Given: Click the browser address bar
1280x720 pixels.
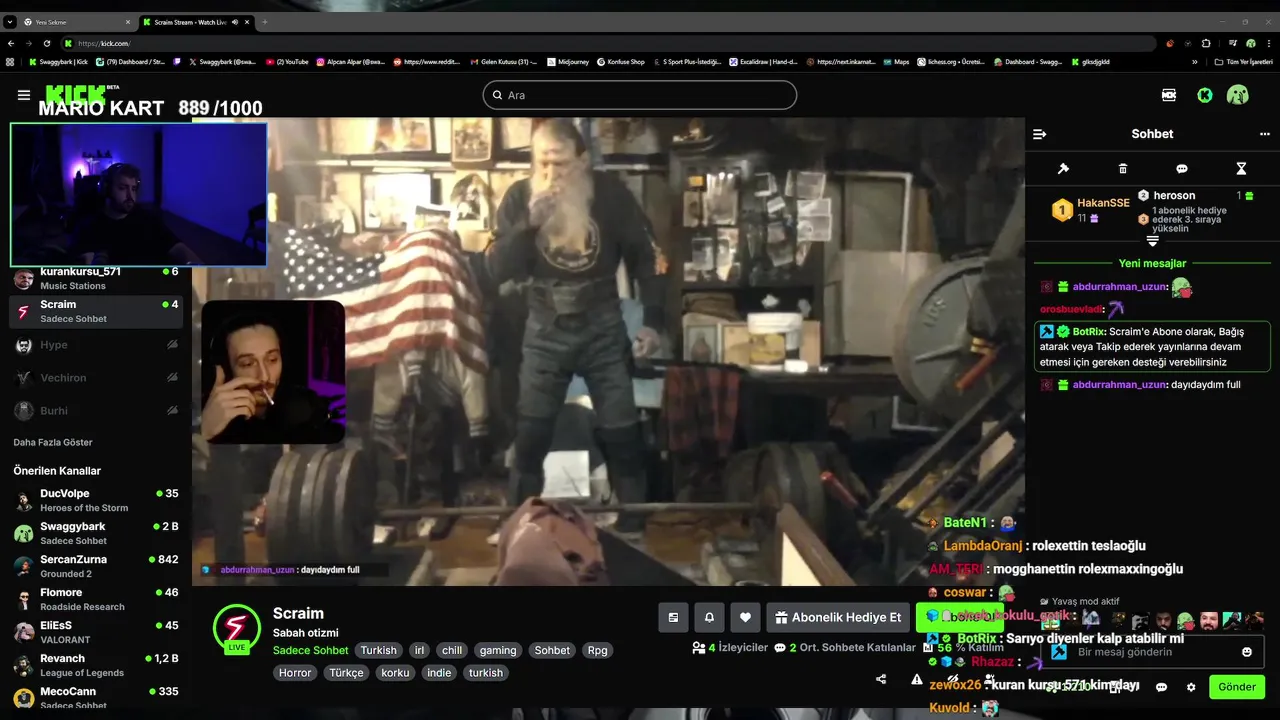Looking at the screenshot, I should click(x=610, y=43).
